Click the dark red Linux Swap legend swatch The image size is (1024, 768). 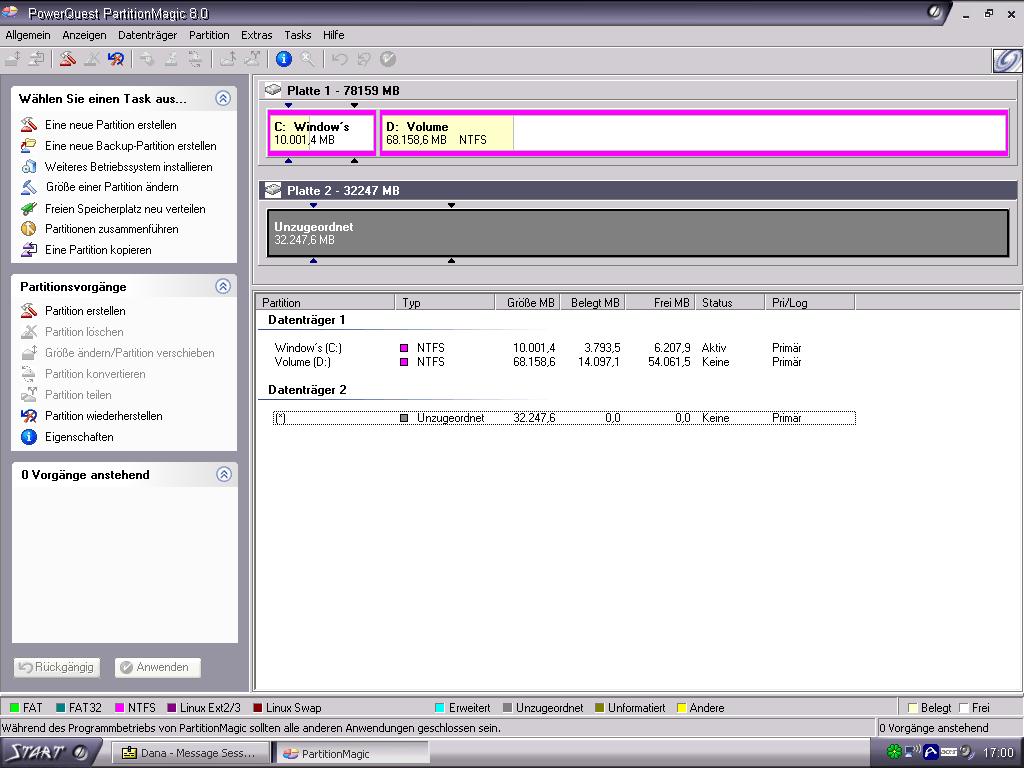tap(257, 708)
